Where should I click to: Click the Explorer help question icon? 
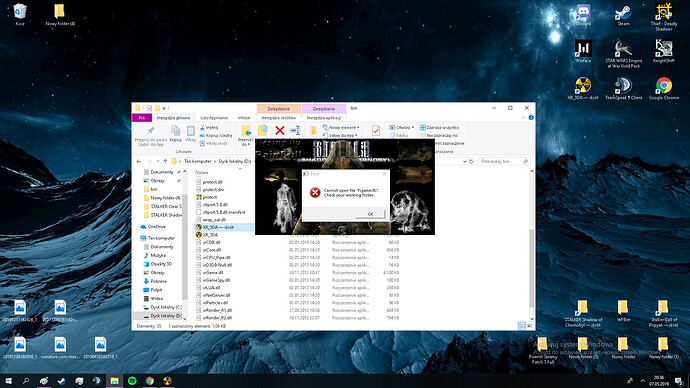click(531, 117)
